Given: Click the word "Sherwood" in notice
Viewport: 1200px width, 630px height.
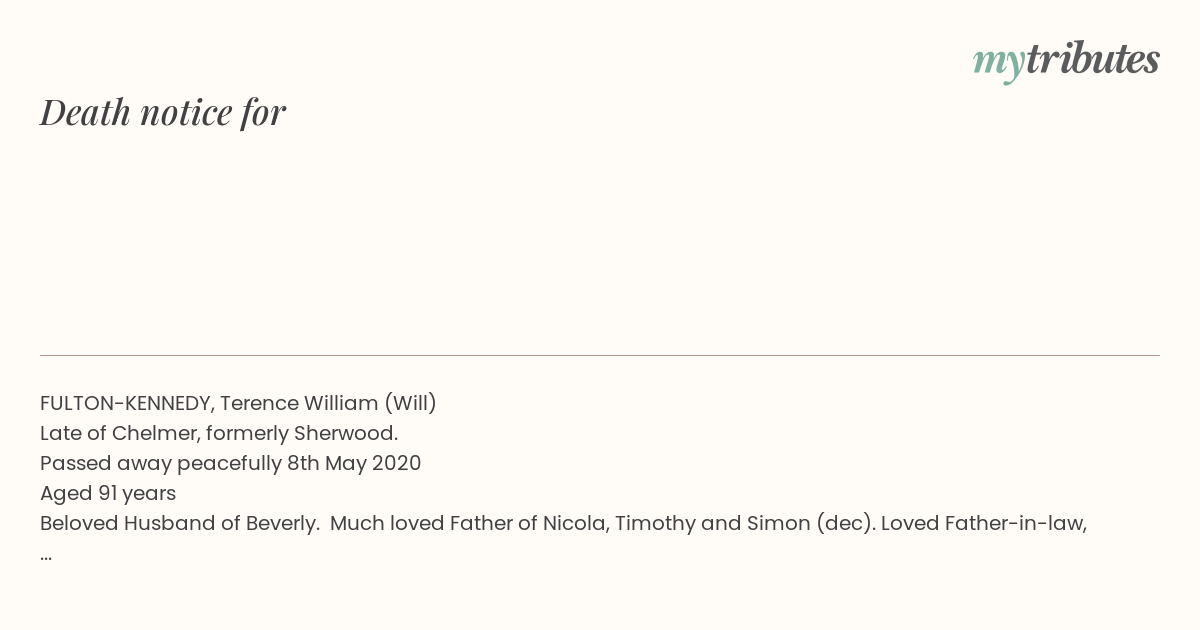Looking at the screenshot, I should point(343,433).
